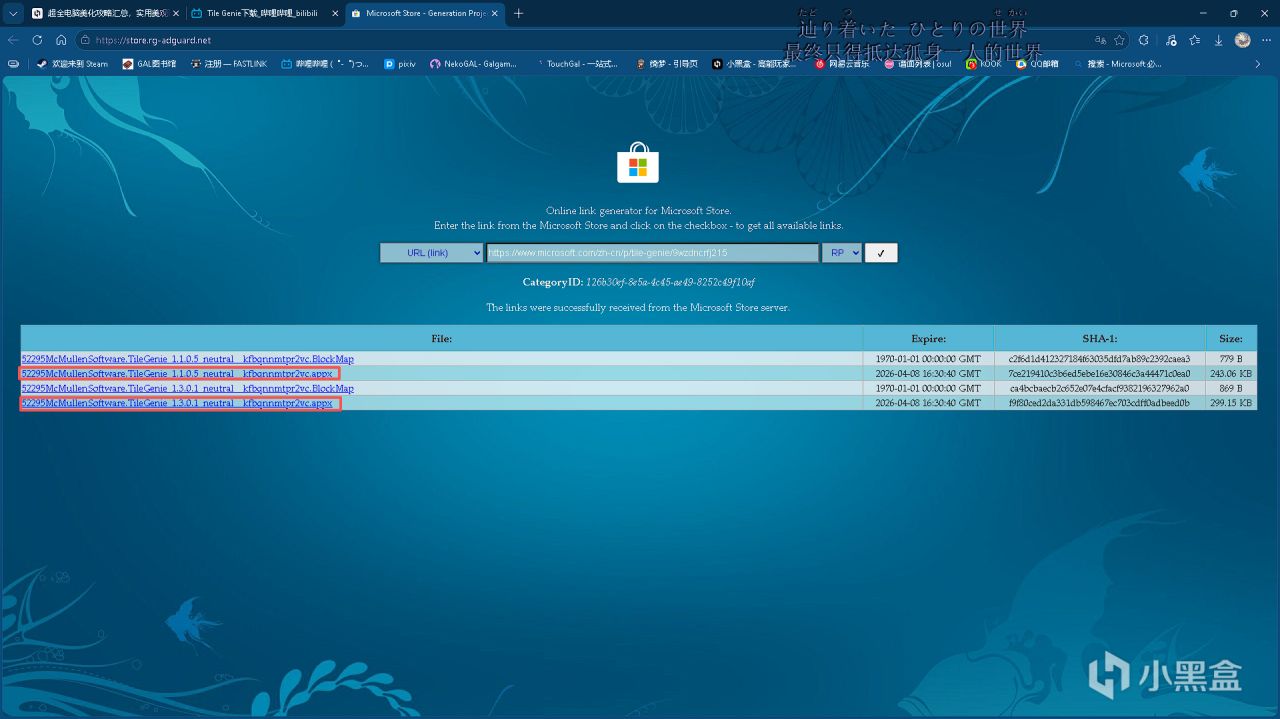Screen dimensions: 1280x719
Task: Open the QQ邮箱 bookmark
Action: pos(1036,63)
